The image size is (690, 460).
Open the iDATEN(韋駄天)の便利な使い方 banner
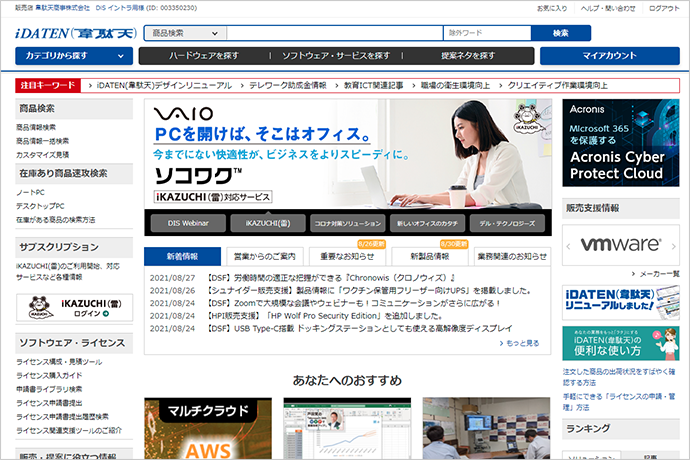(x=621, y=343)
